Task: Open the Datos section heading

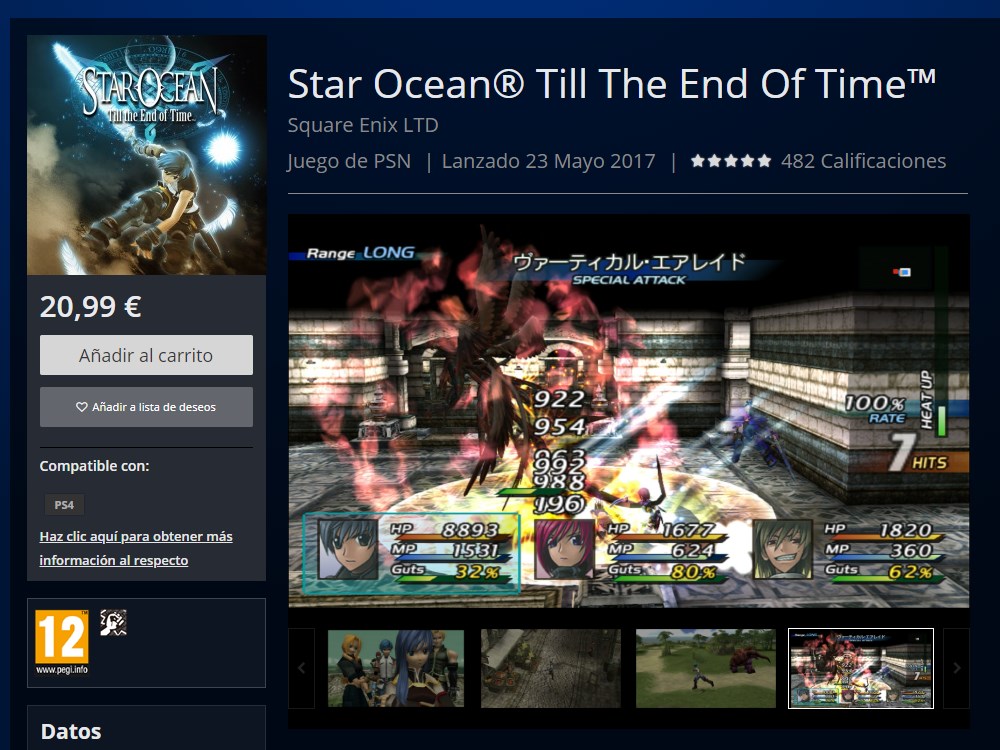Action: (71, 732)
